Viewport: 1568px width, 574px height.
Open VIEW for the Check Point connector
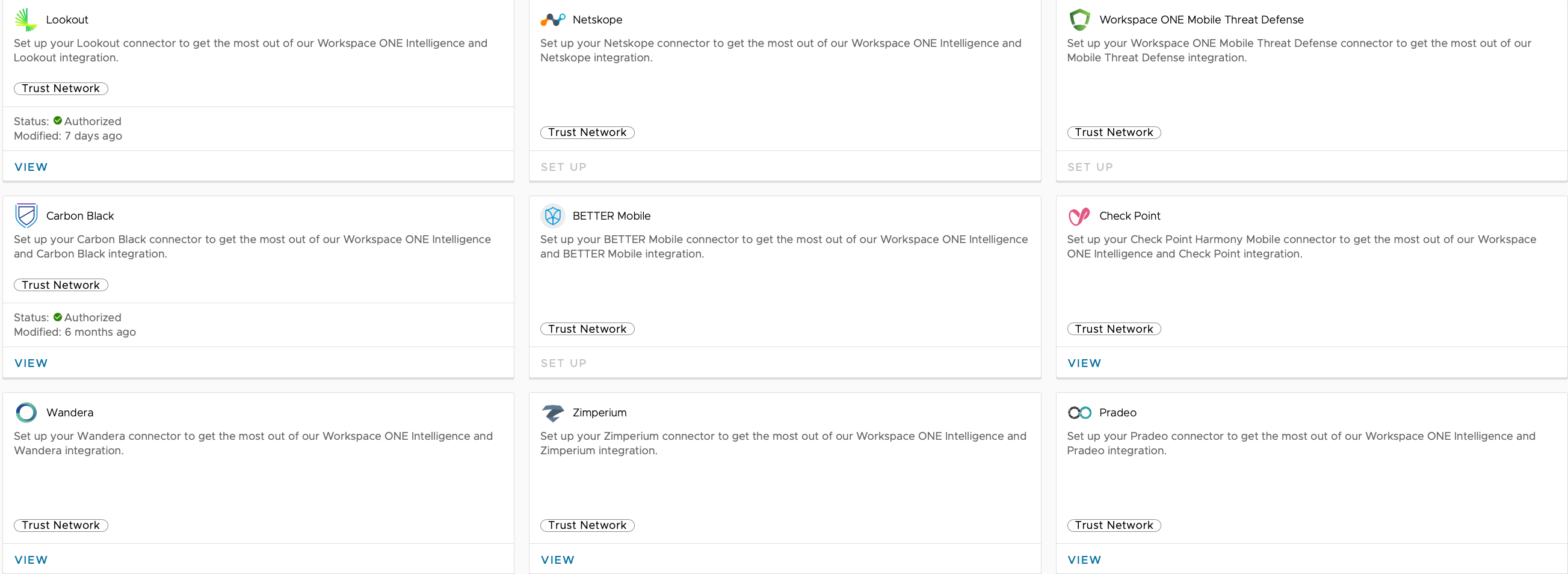click(1084, 363)
